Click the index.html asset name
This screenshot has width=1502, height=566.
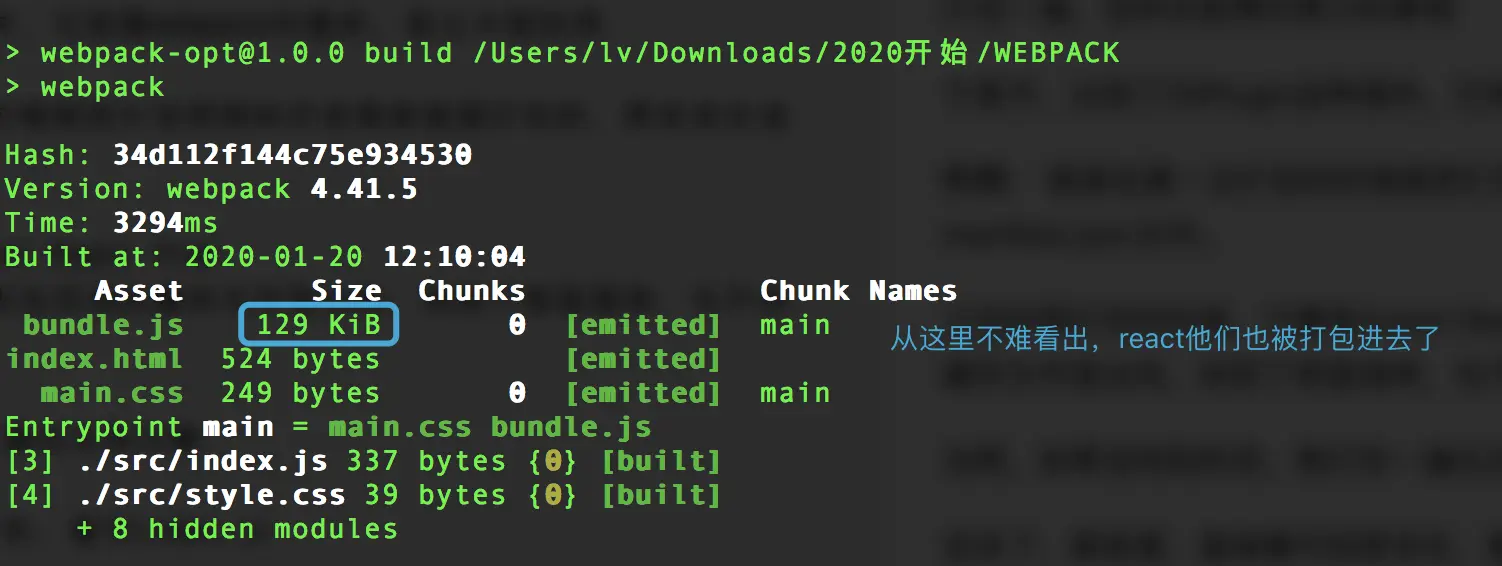[94, 359]
